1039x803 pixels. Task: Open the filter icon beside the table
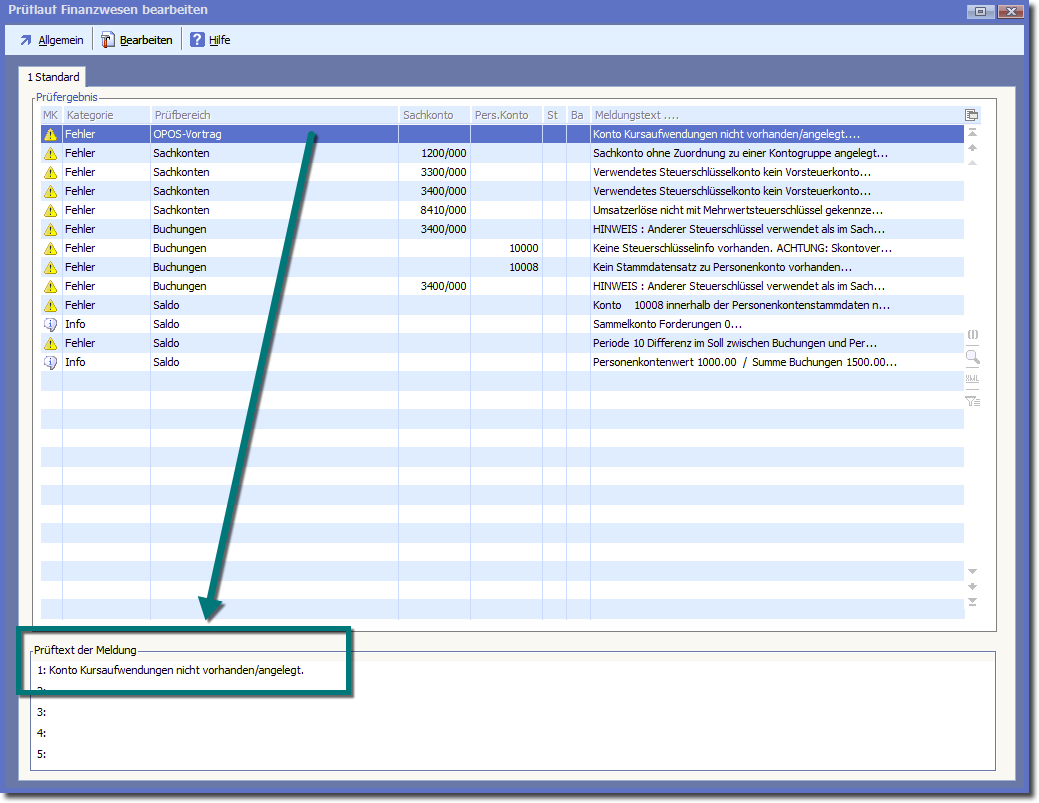click(972, 401)
